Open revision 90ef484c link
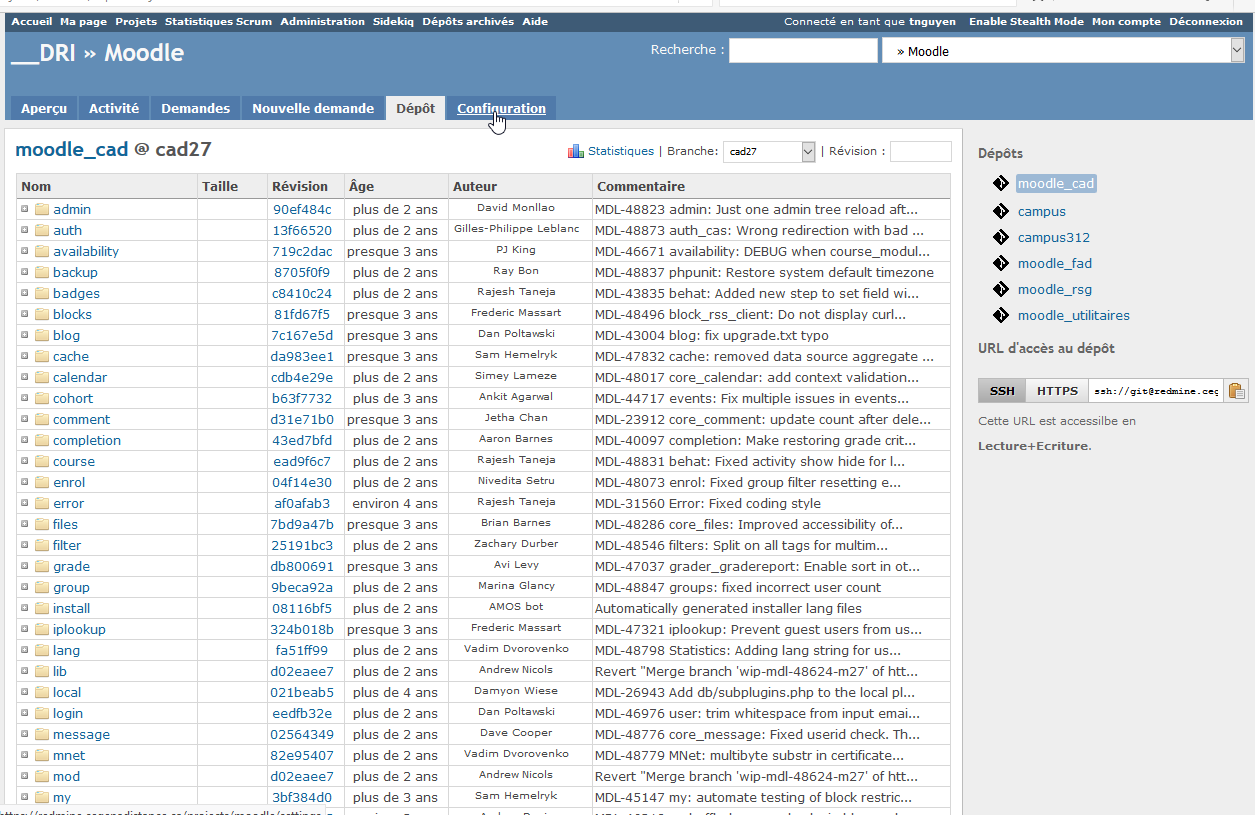Image resolution: width=1255 pixels, height=815 pixels. click(x=301, y=210)
